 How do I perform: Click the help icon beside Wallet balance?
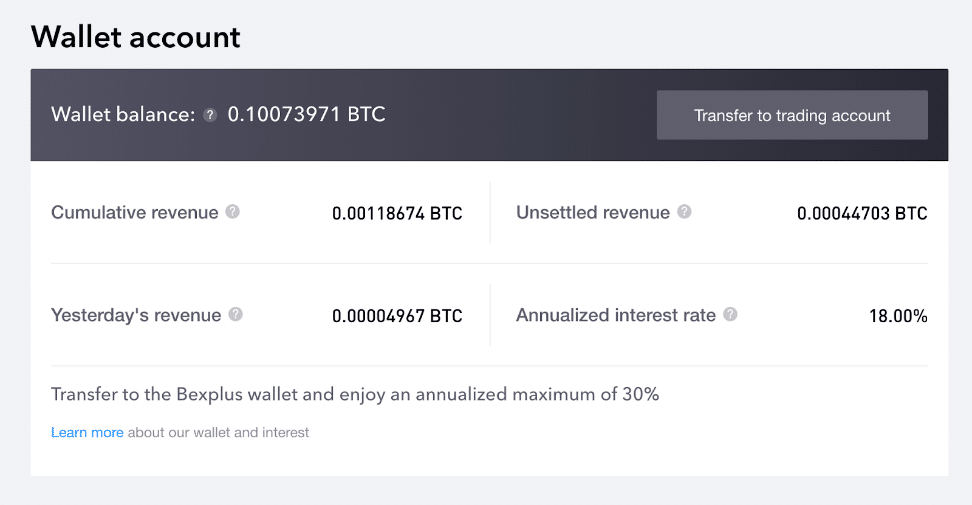pos(210,115)
